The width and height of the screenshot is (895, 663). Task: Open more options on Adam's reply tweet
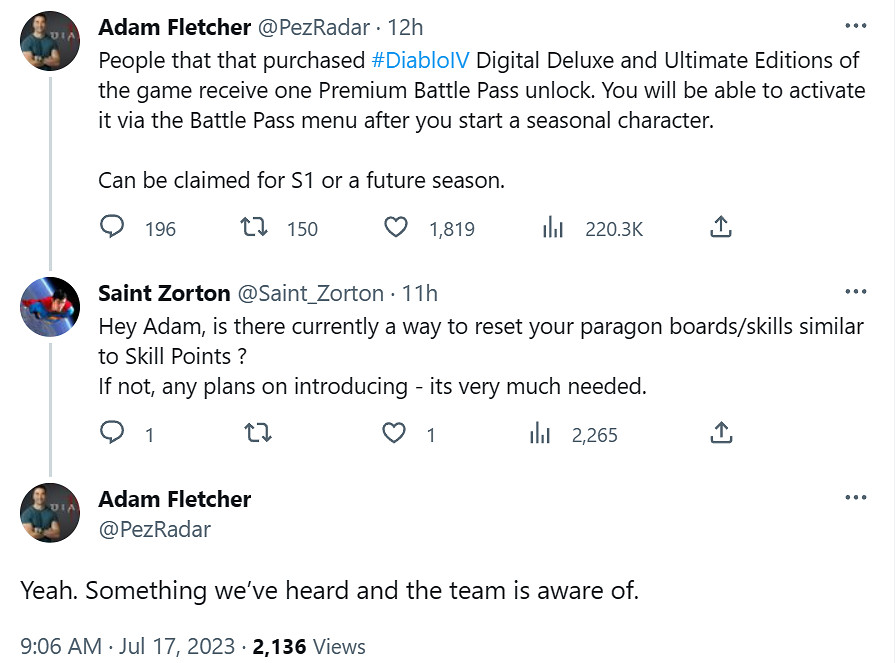[x=855, y=497]
